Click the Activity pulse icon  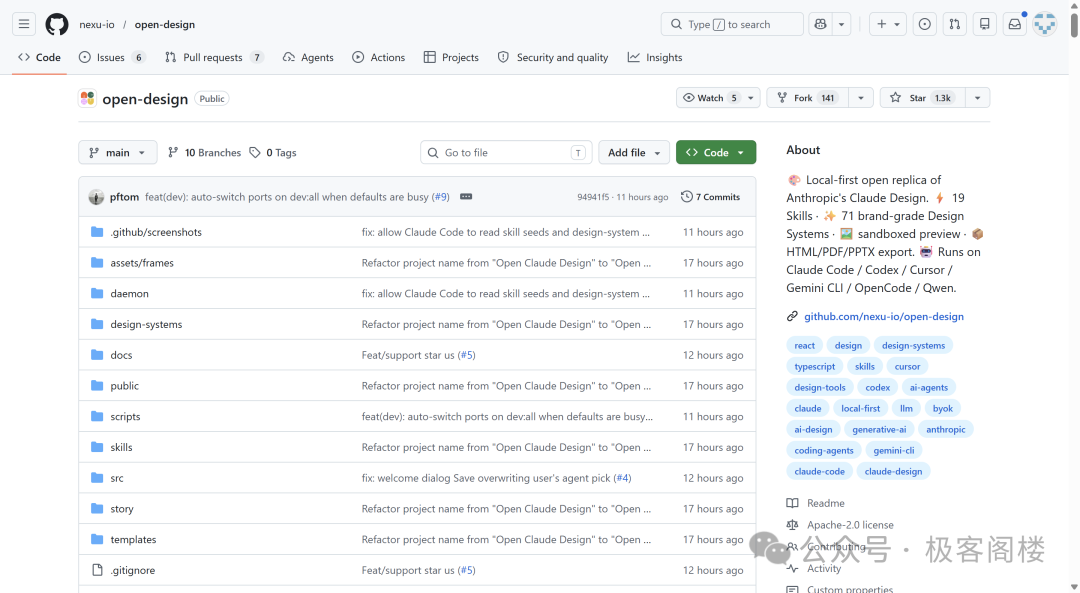click(x=793, y=568)
